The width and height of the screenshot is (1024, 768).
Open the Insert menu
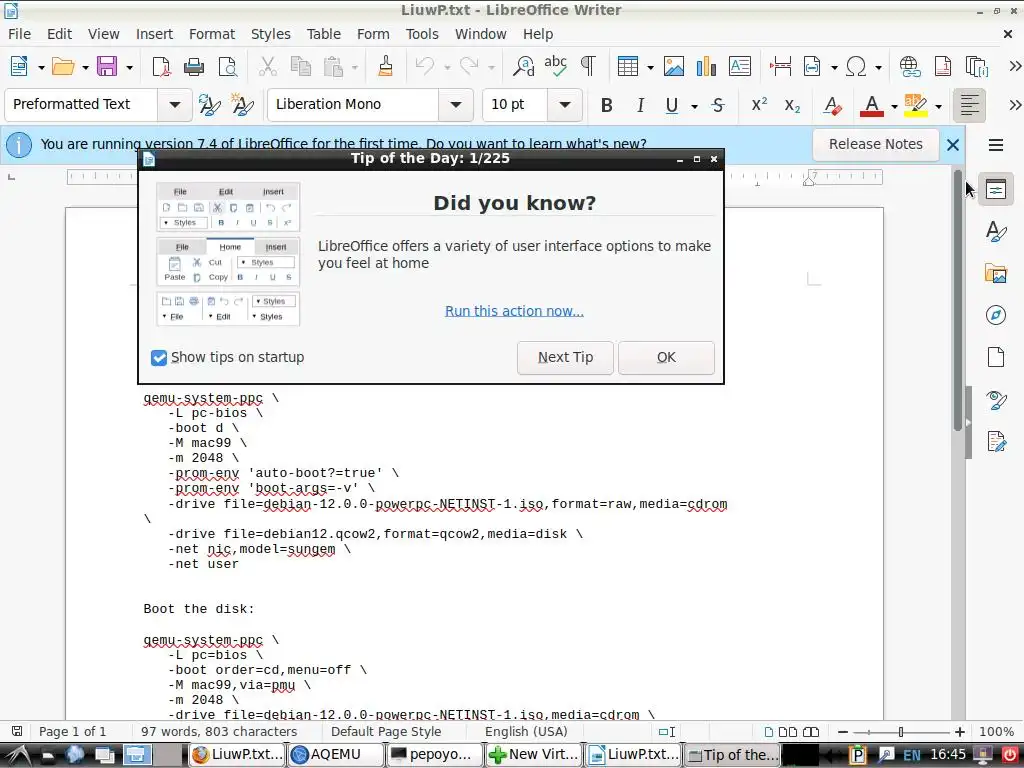click(154, 34)
